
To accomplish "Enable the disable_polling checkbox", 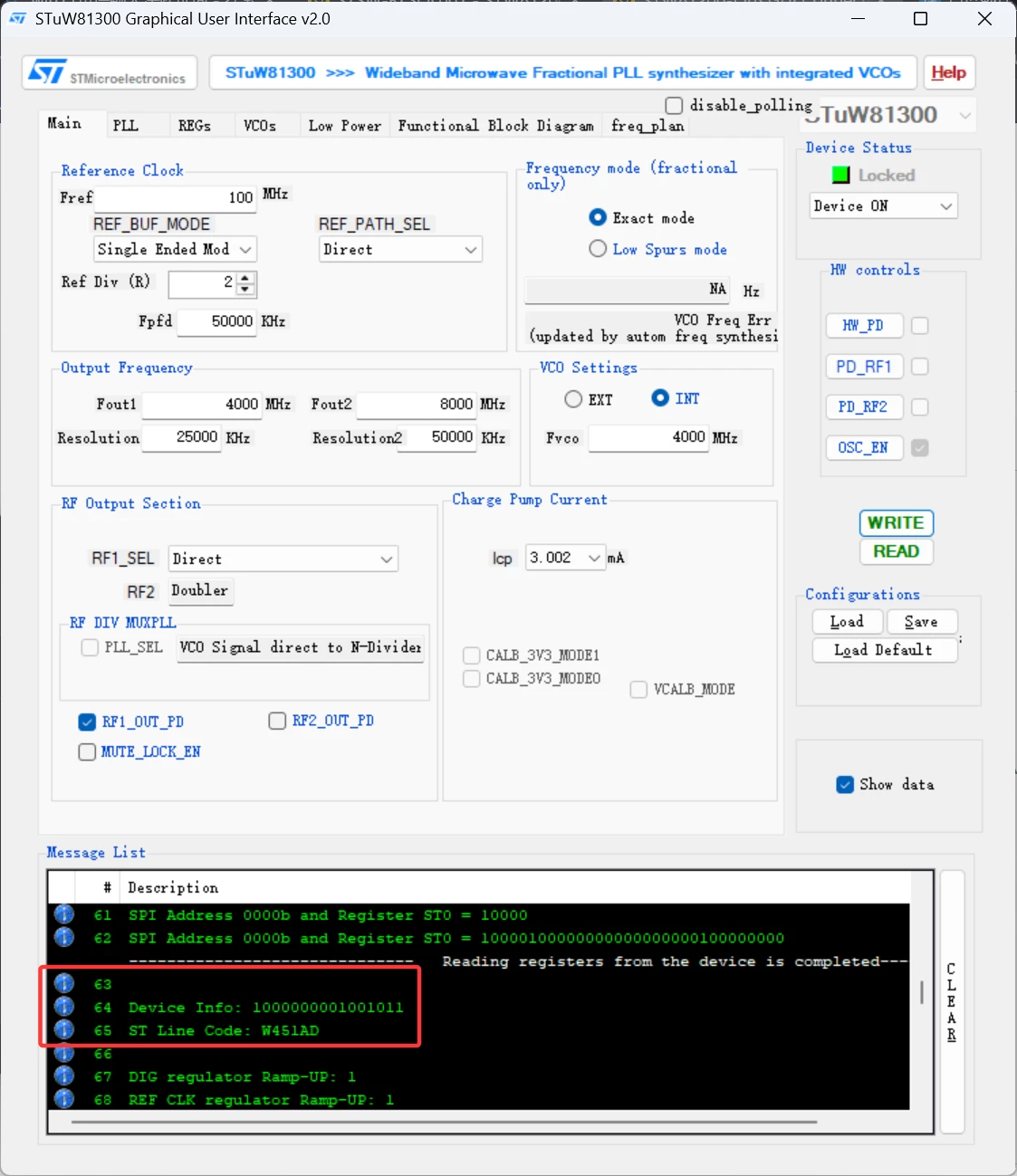I will 674,105.
